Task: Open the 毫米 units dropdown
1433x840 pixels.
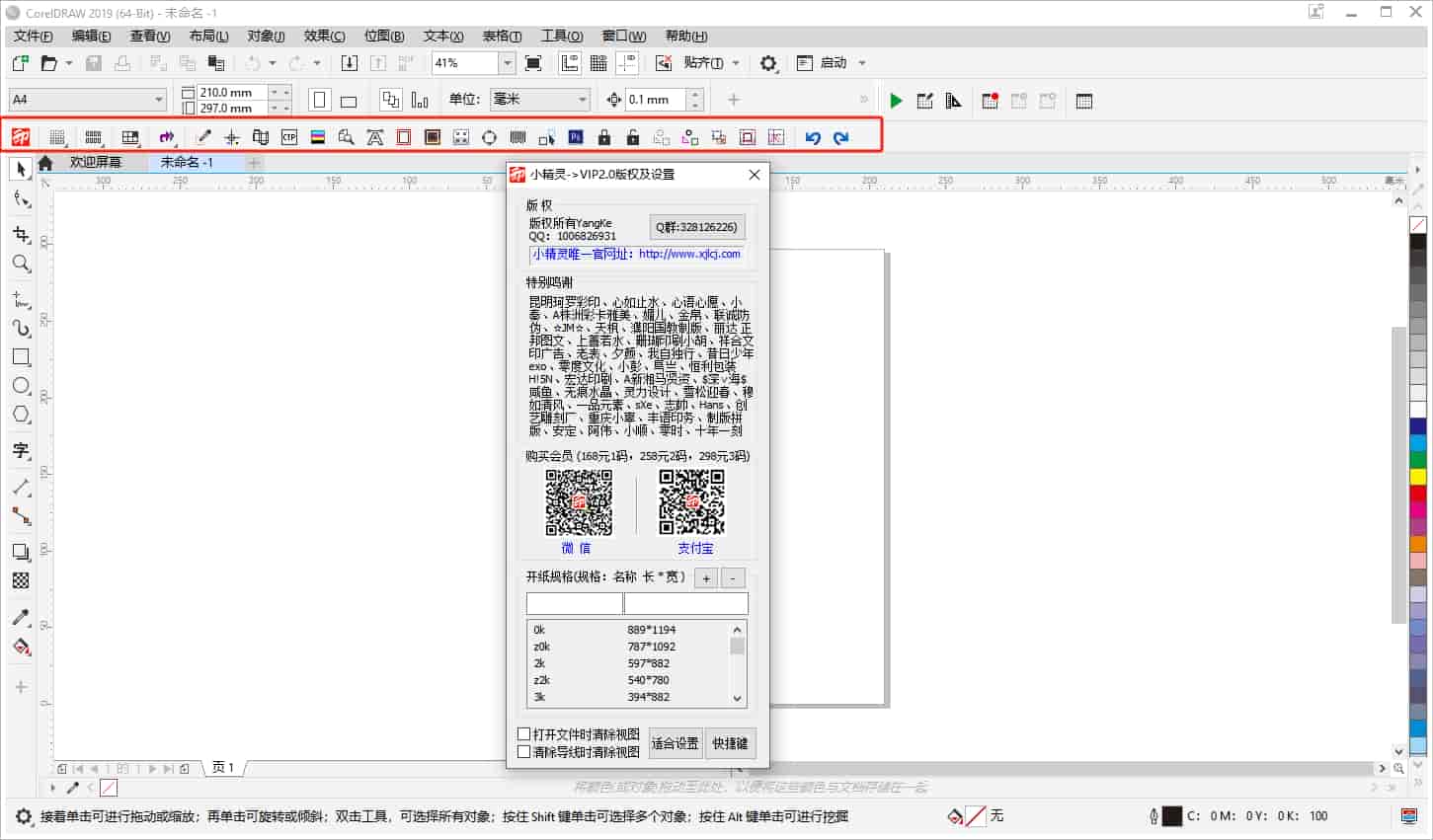Action: (x=583, y=100)
